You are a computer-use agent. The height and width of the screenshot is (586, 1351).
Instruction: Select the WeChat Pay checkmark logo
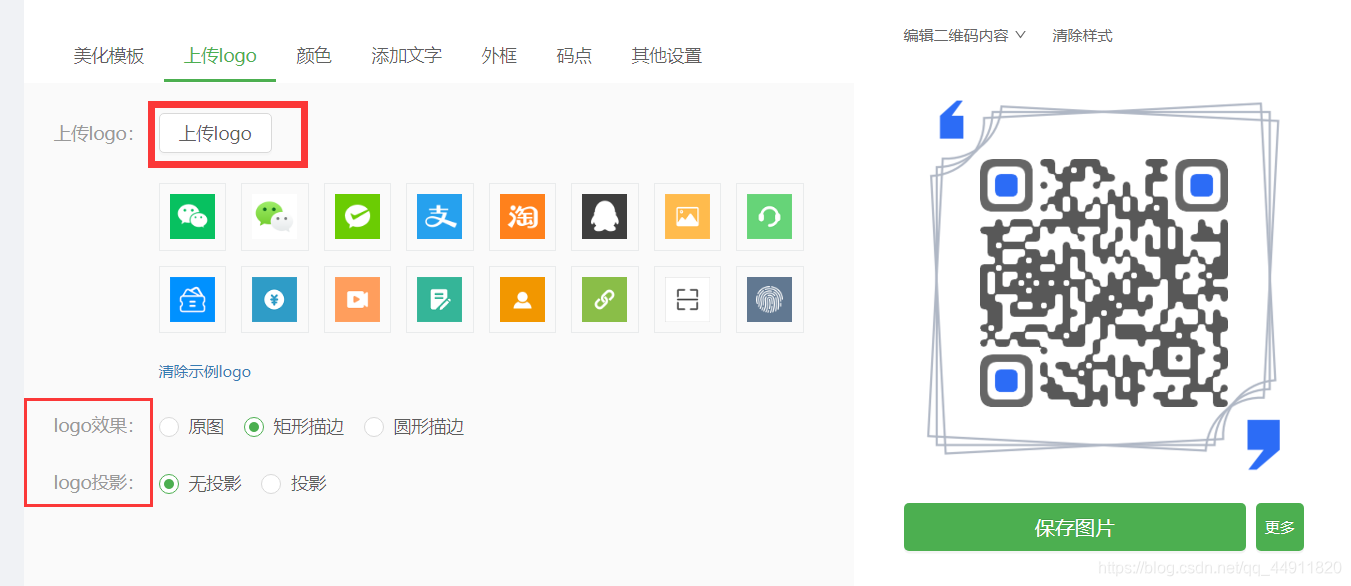coord(357,216)
